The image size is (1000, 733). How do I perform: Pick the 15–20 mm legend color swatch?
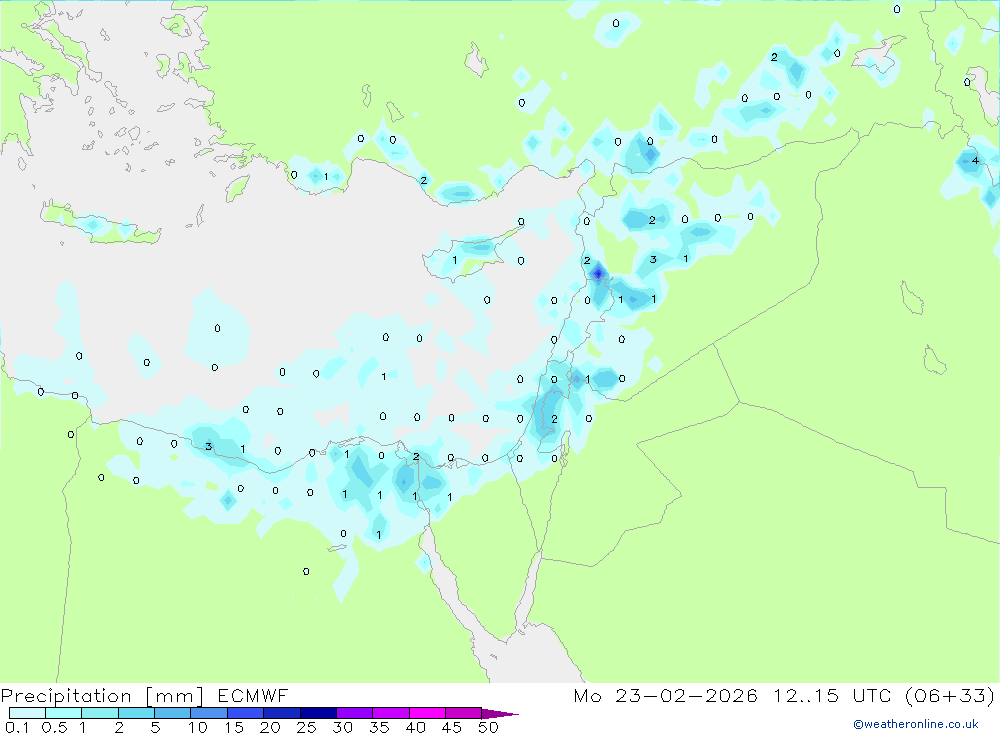click(246, 713)
